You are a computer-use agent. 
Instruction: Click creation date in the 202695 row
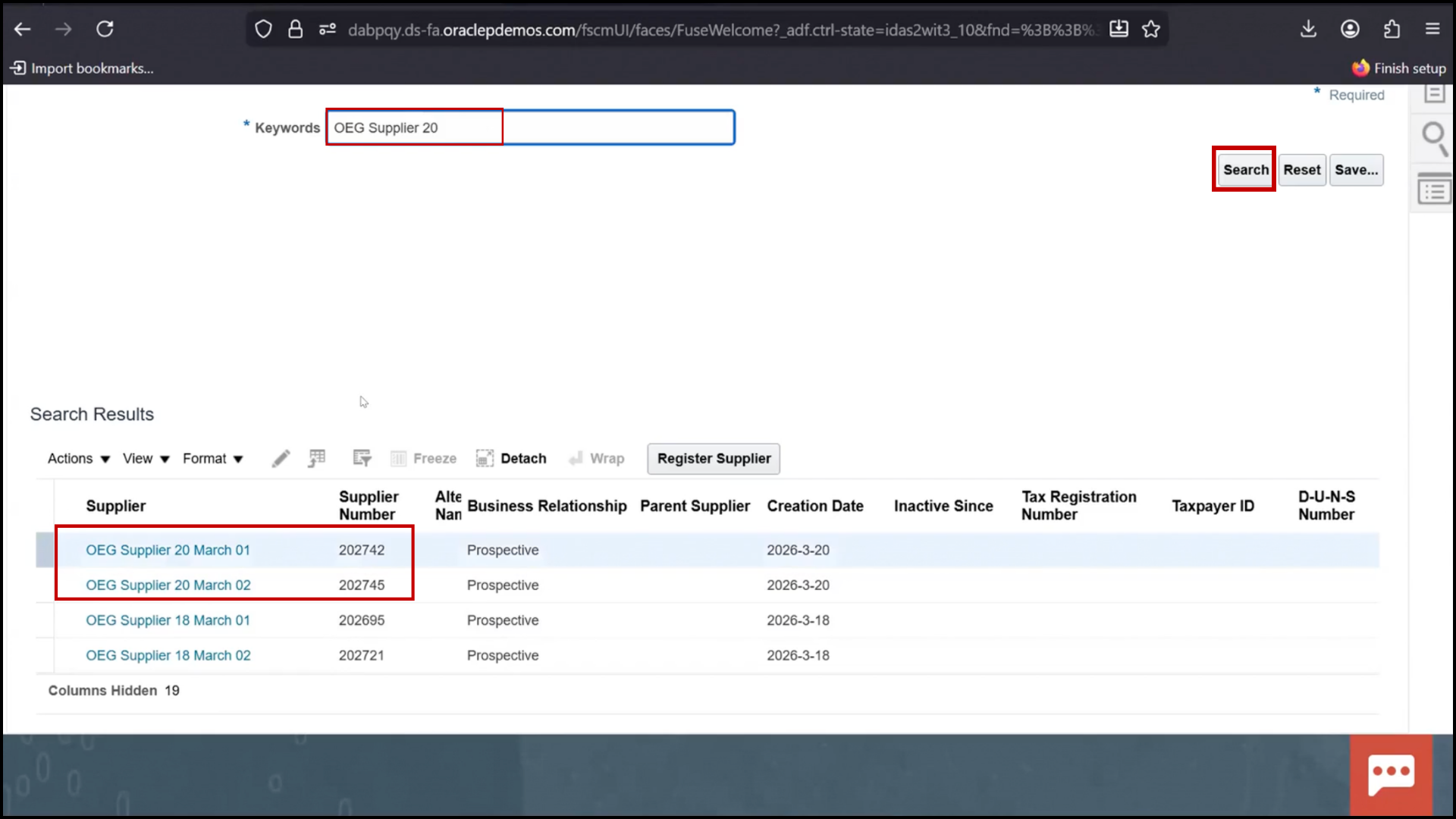click(x=798, y=620)
